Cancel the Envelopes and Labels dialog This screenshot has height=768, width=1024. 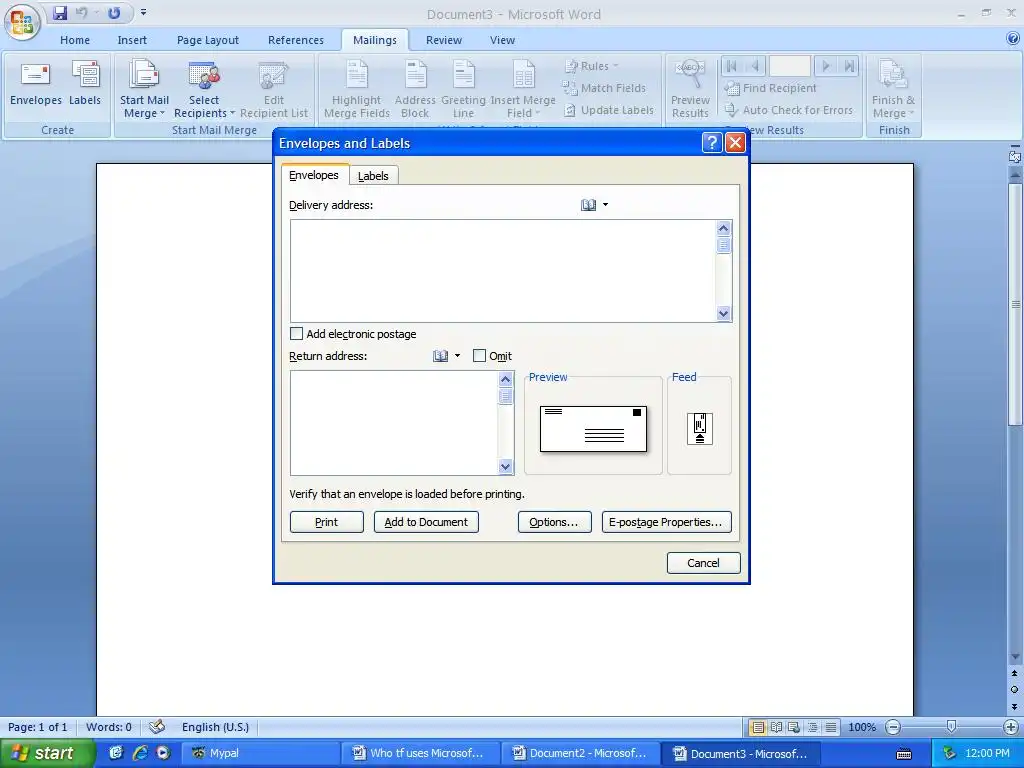[x=703, y=563]
